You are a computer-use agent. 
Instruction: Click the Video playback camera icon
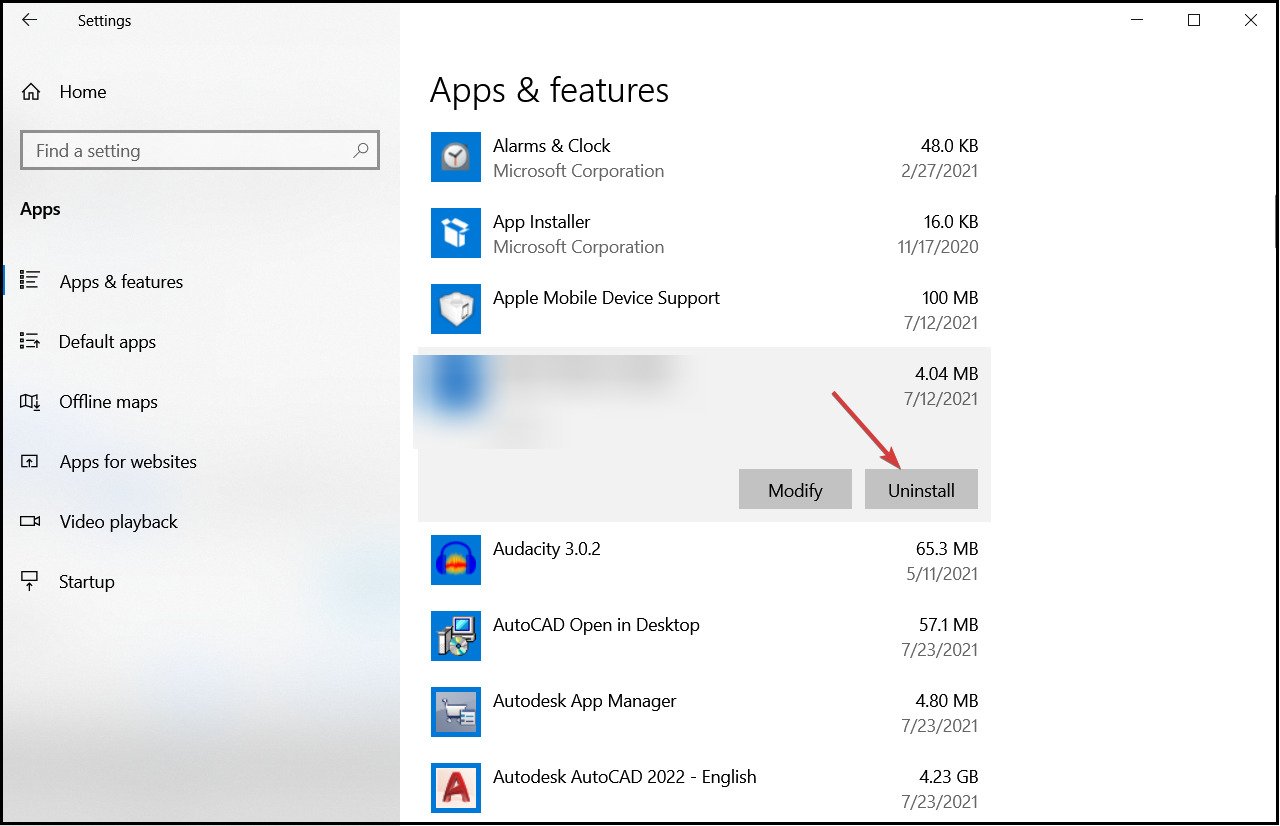tap(30, 521)
